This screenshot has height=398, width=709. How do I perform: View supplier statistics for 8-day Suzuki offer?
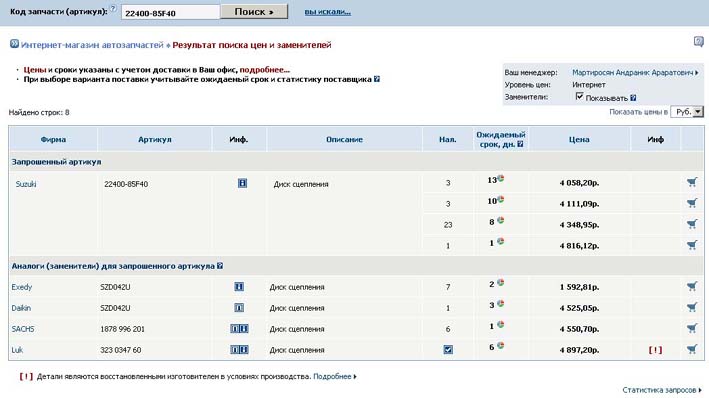coord(501,220)
